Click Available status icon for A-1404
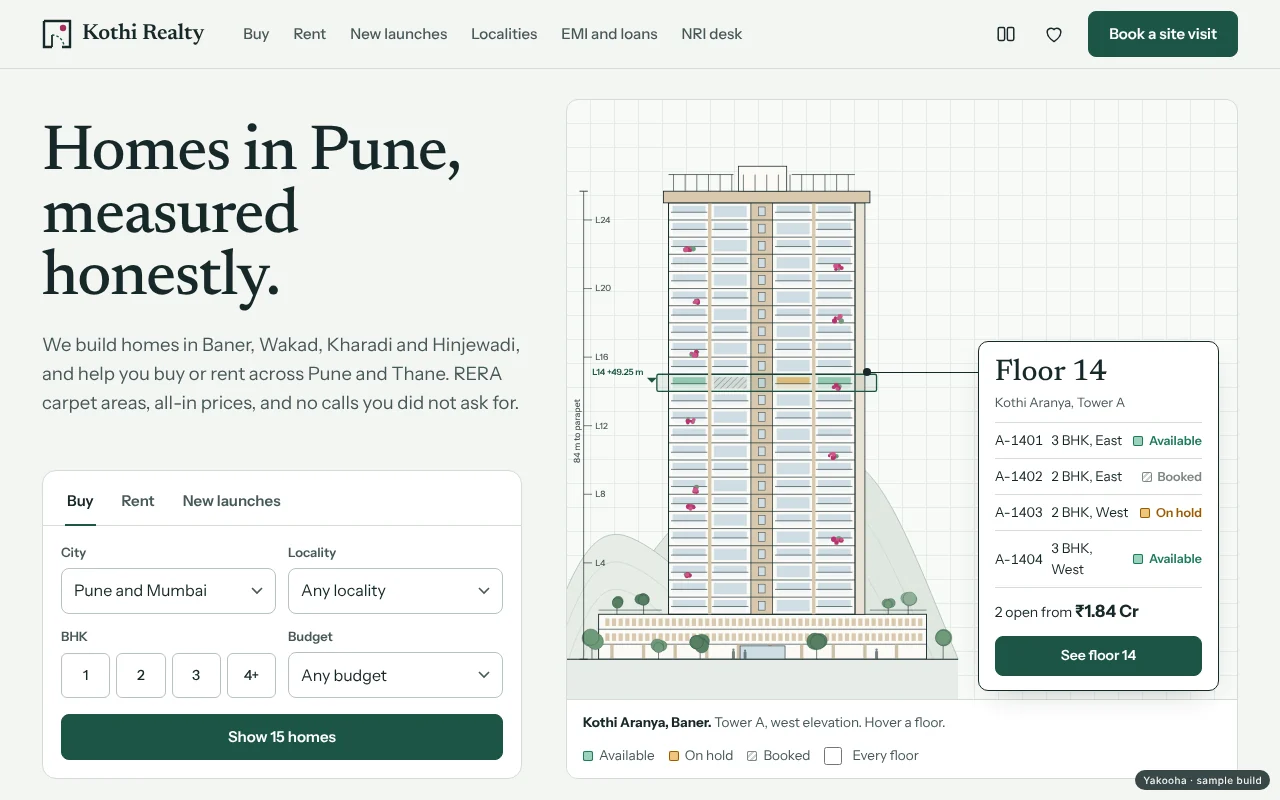The image size is (1280, 800). pos(1138,559)
